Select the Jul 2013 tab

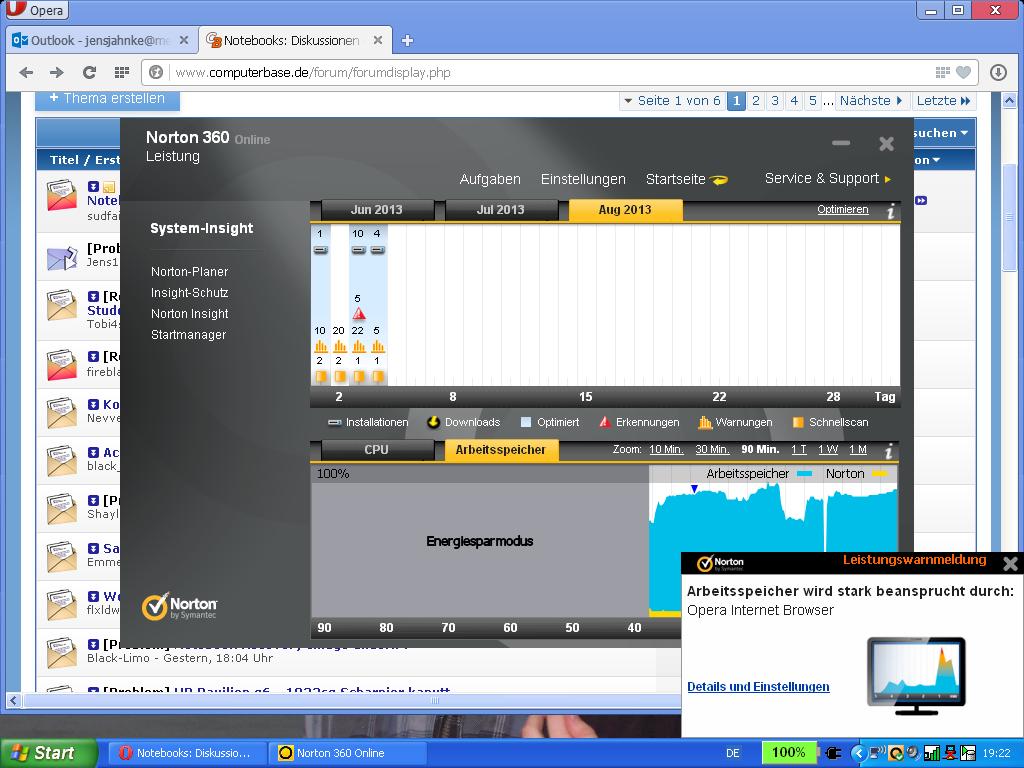[501, 210]
